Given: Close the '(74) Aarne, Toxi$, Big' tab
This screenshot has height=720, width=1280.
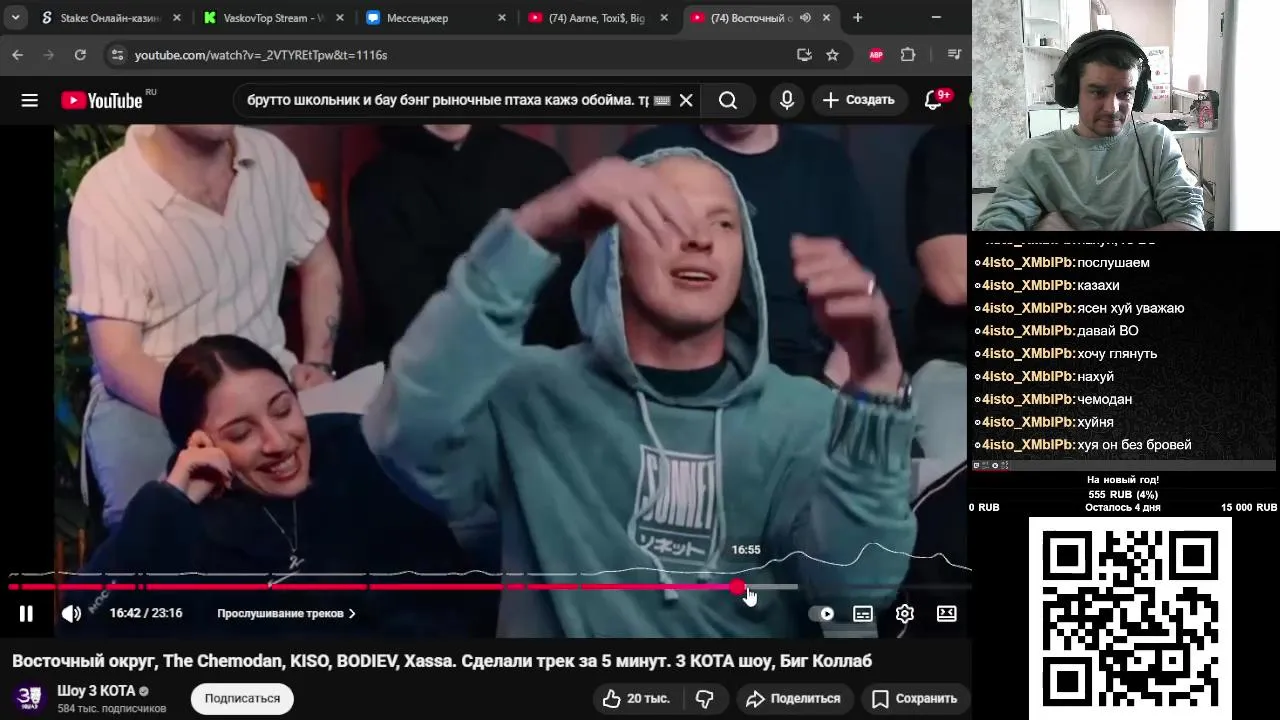Looking at the screenshot, I should pyautogui.click(x=664, y=18).
